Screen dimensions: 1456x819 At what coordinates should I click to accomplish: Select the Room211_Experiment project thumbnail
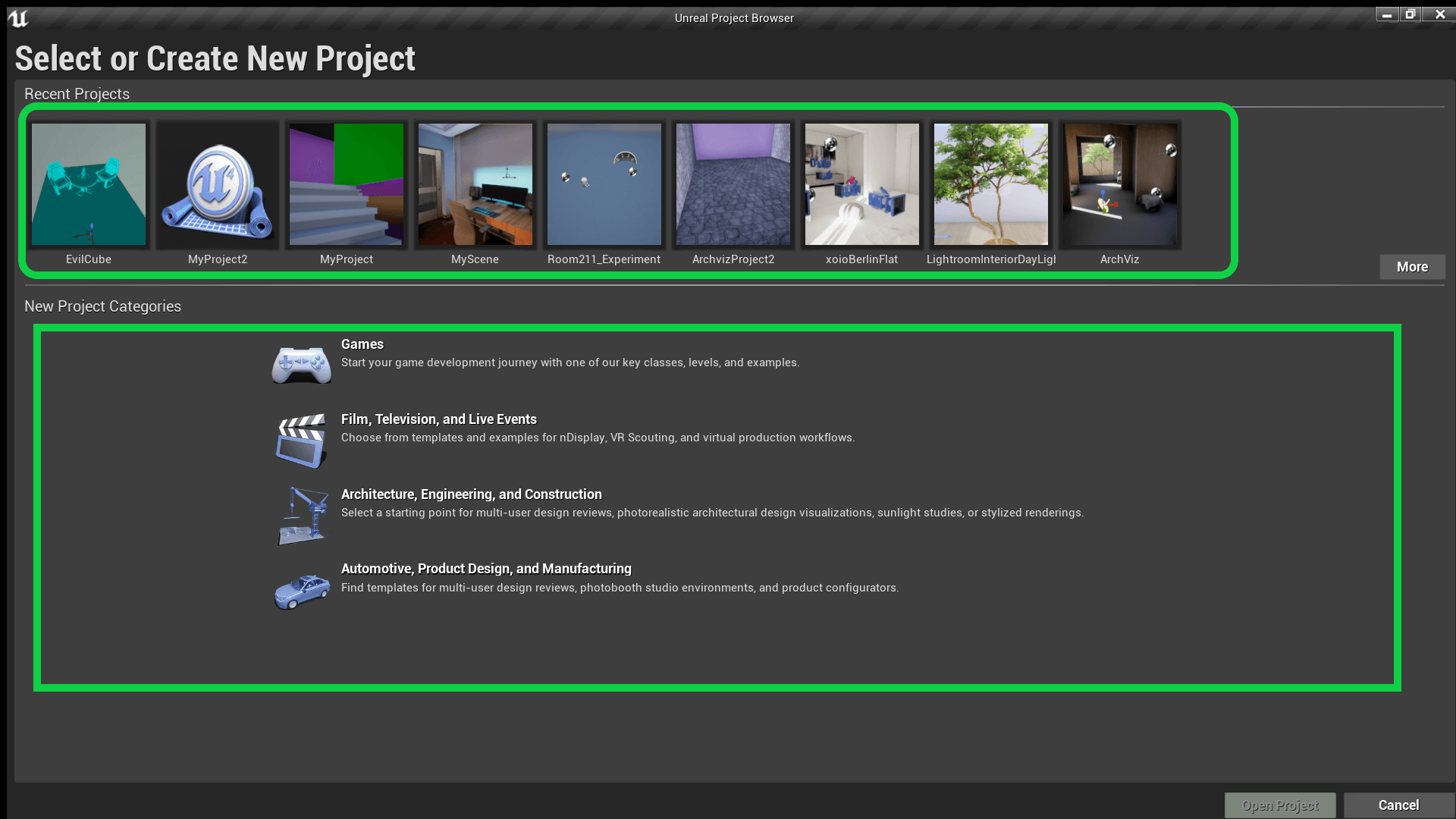pos(604,184)
